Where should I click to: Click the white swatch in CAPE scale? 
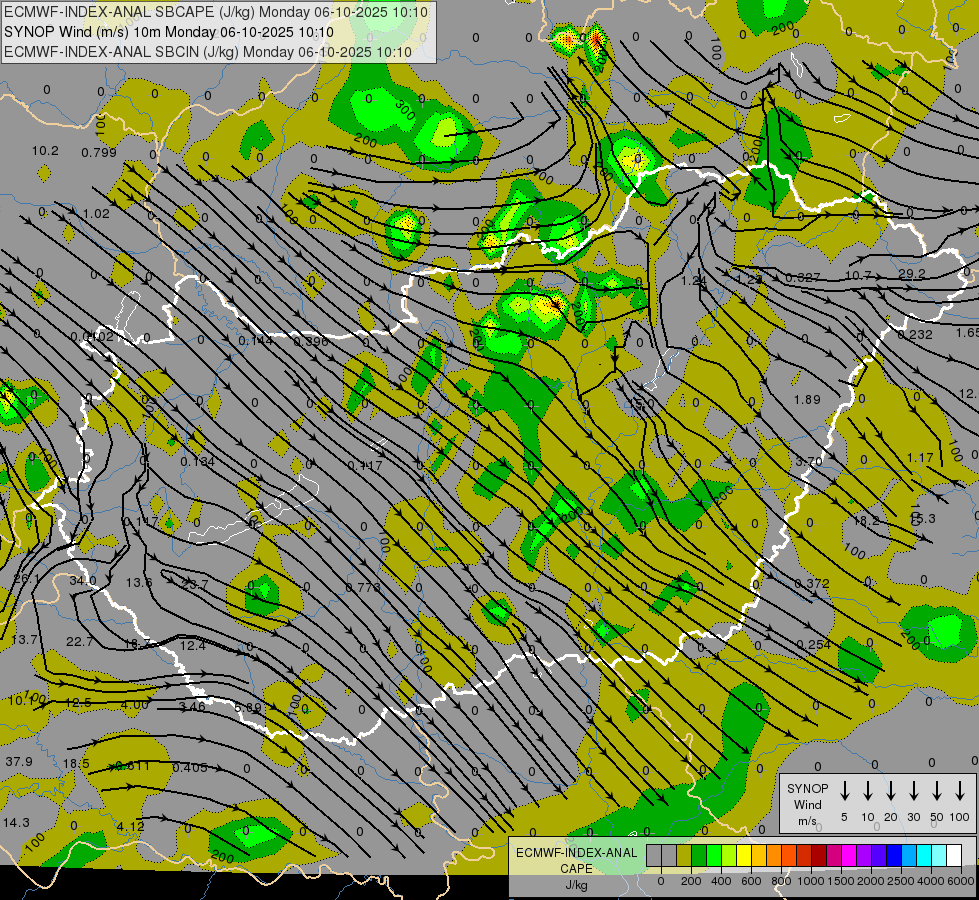tap(954, 856)
